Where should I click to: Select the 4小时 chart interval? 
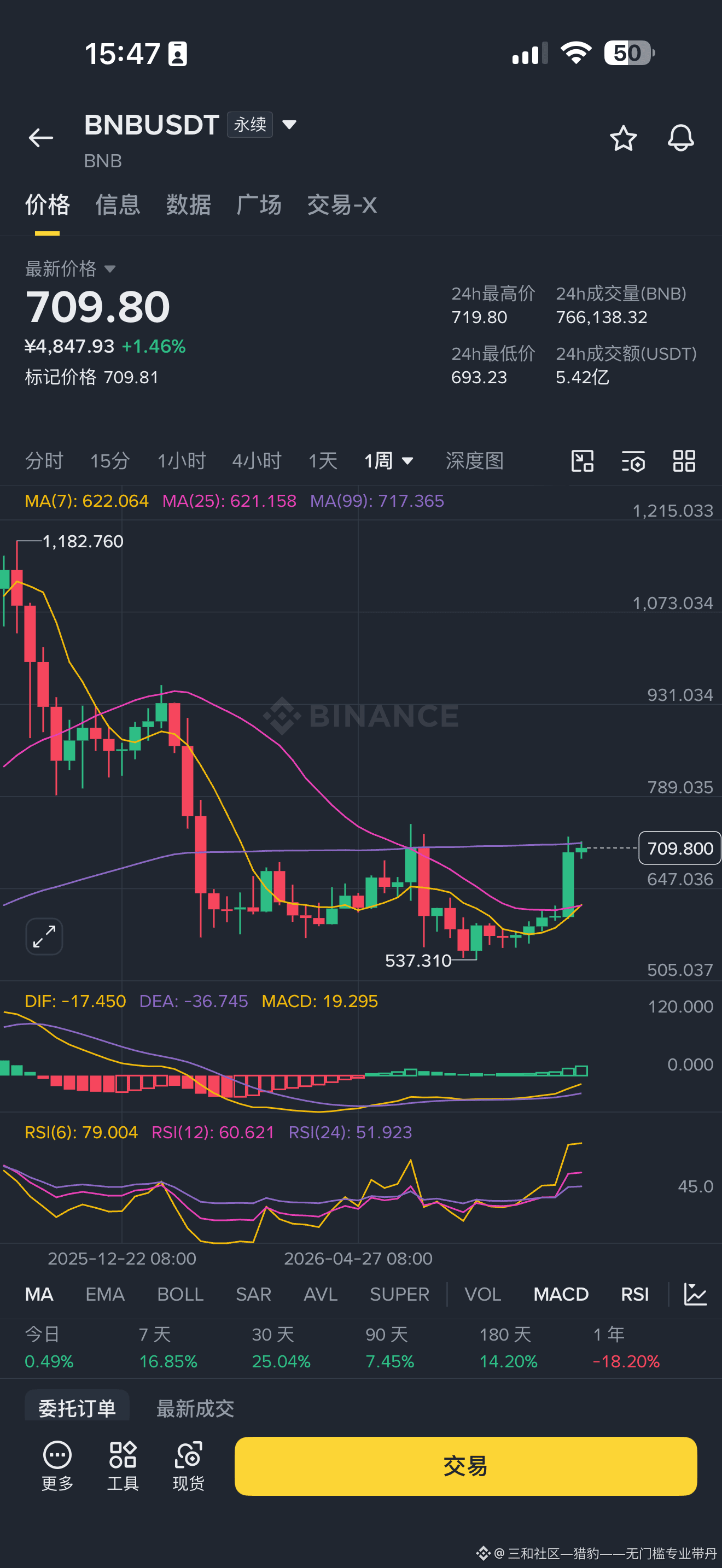pos(257,461)
